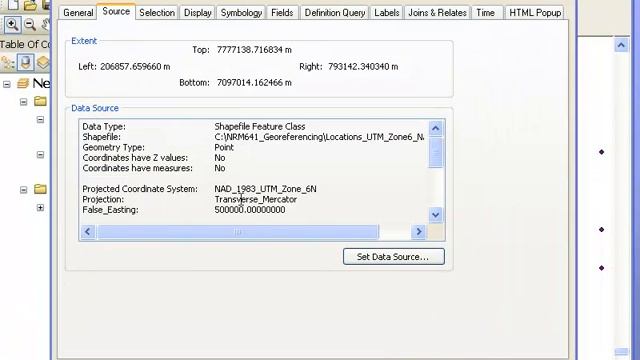Select the Shapefile Feature Class data type text

(260, 127)
